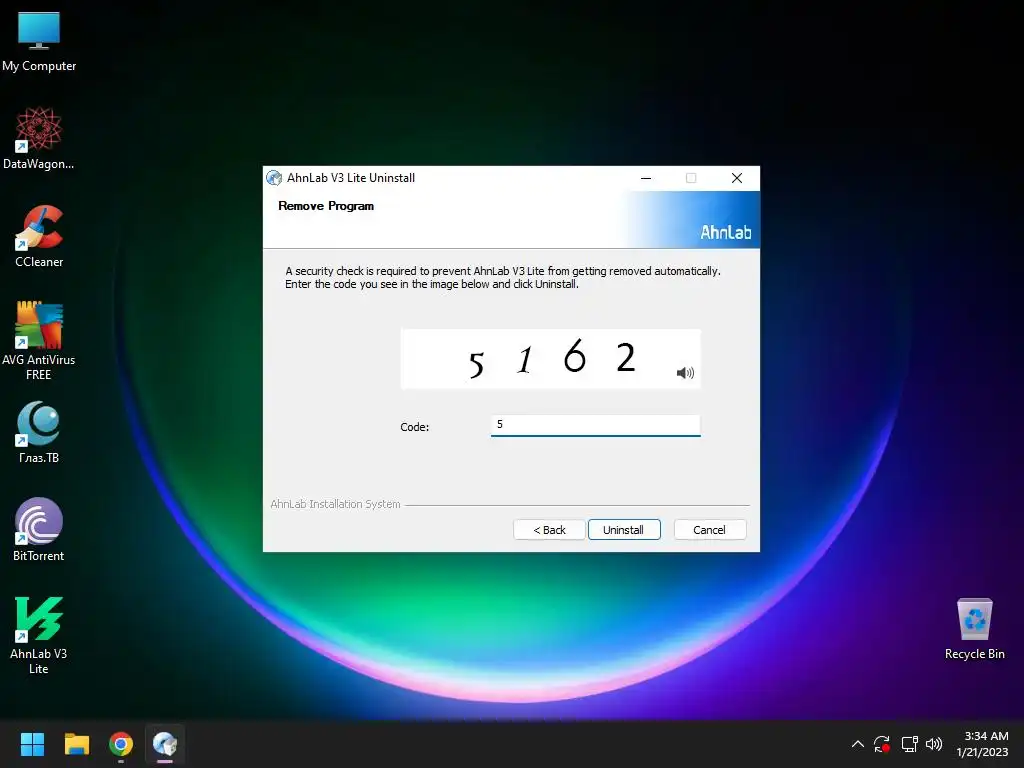Open Google Chrome from the taskbar

point(121,744)
